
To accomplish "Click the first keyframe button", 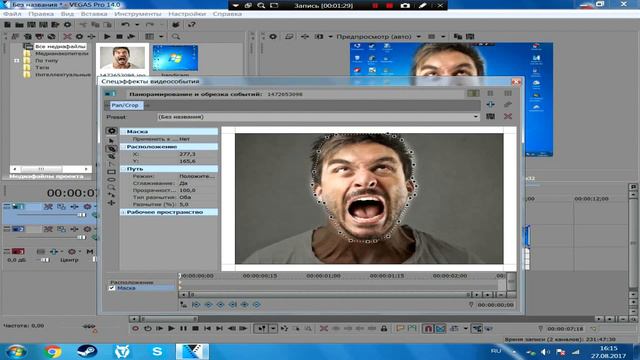I will coord(196,304).
